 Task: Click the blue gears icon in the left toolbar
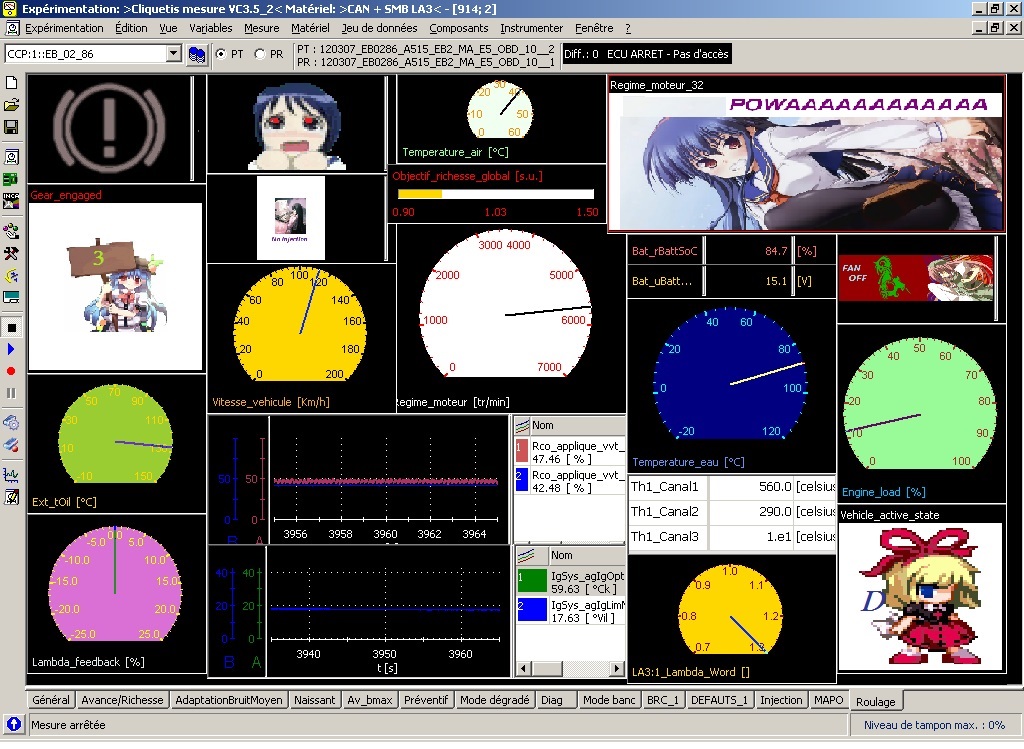coord(11,422)
